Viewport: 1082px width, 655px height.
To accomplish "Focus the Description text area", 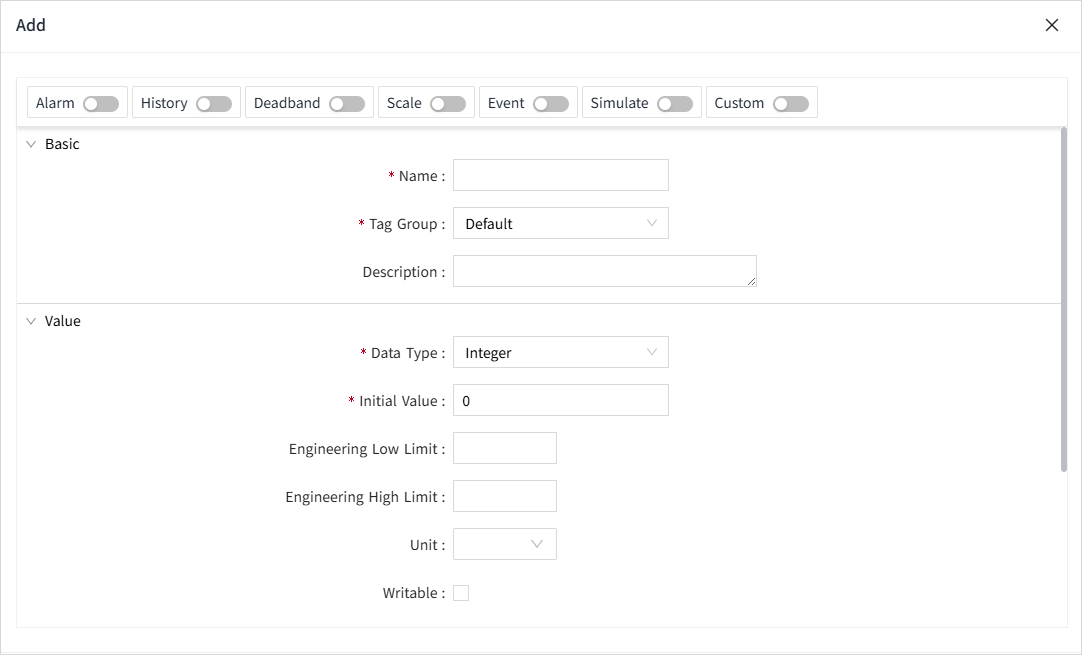I will [604, 271].
